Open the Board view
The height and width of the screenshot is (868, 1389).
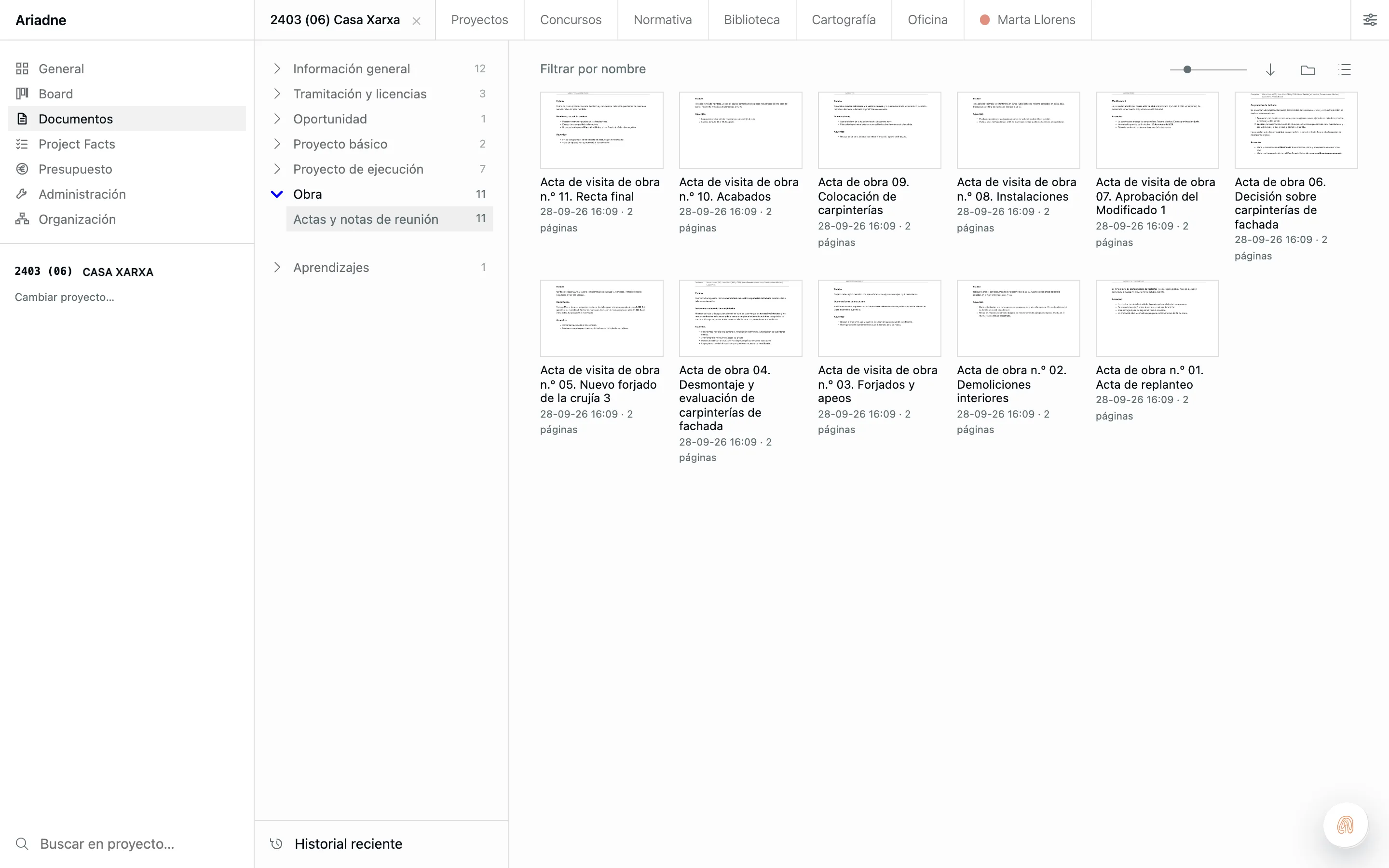[x=126, y=94]
